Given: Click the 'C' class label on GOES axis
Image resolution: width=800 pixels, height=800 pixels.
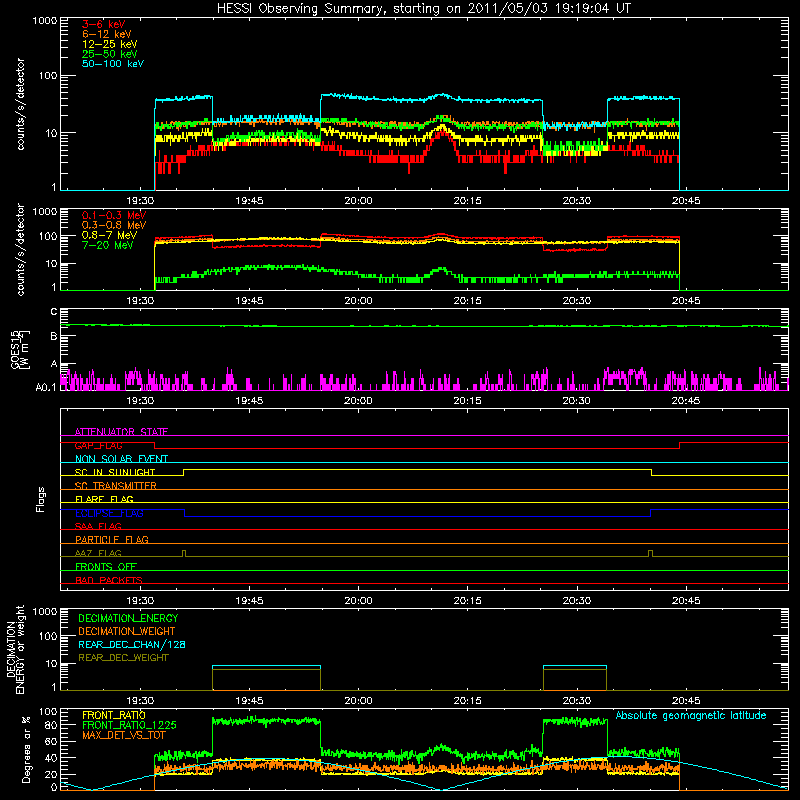Looking at the screenshot, I should tap(54, 312).
